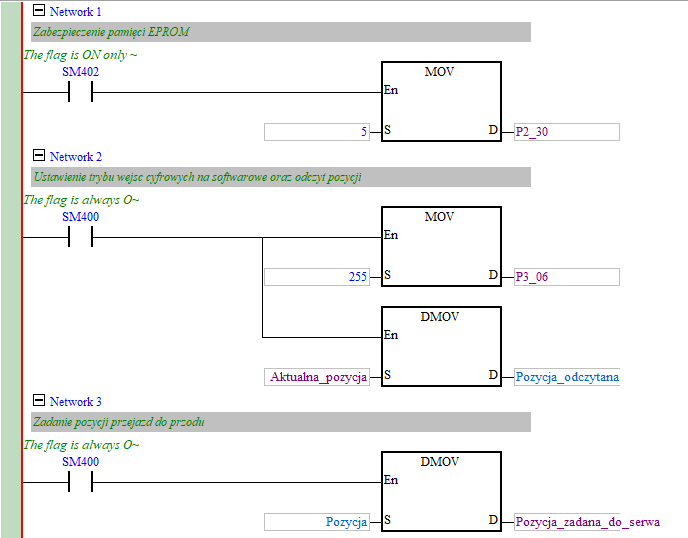The height and width of the screenshot is (538, 688).
Task: Click the P3_06 destination field
Action: pyautogui.click(x=565, y=277)
